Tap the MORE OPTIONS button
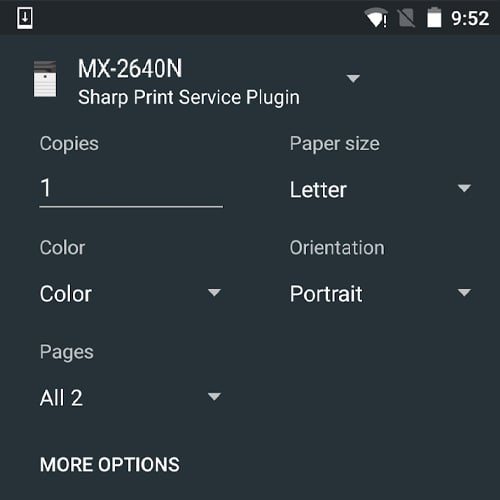 click(110, 464)
